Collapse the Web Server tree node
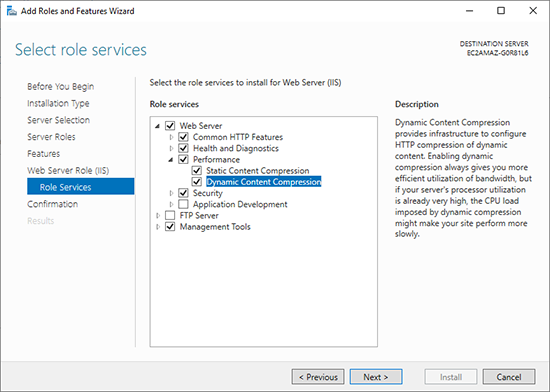This screenshot has height=392, width=550. point(157,126)
